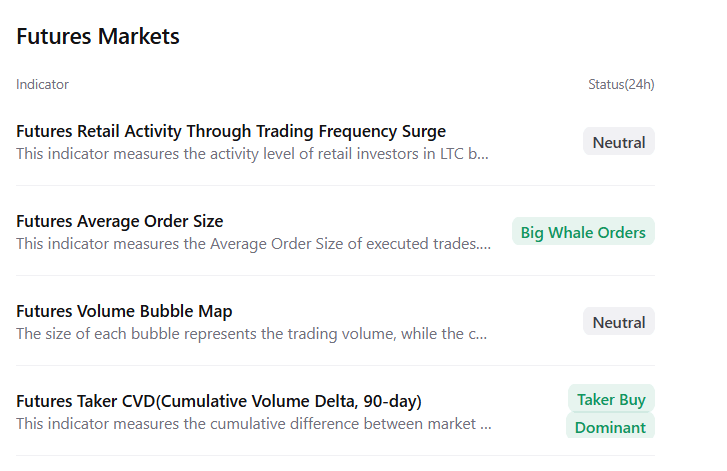
Task: Click the Futures Markets section heading
Action: (x=98, y=37)
